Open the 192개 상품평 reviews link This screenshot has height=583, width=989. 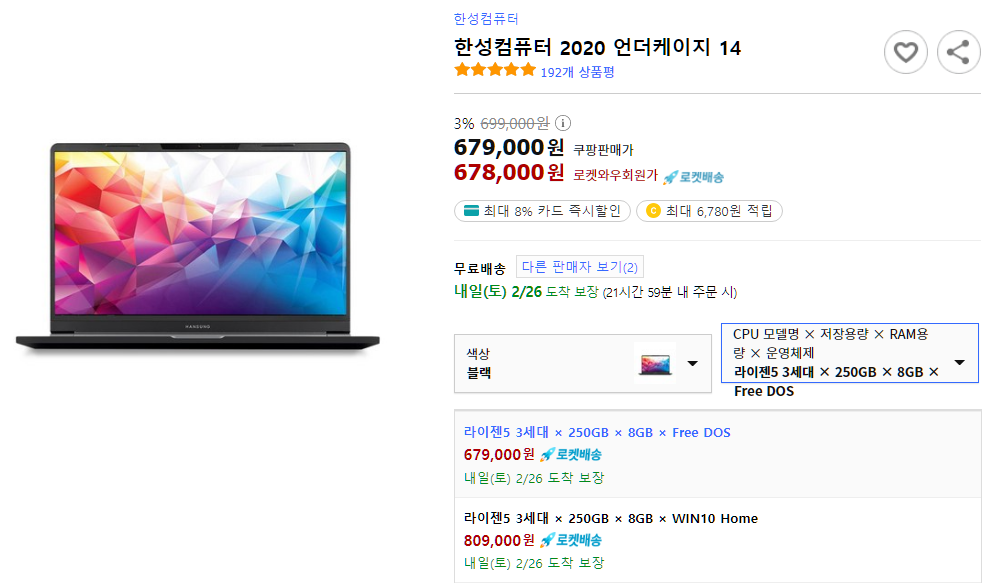[x=577, y=72]
